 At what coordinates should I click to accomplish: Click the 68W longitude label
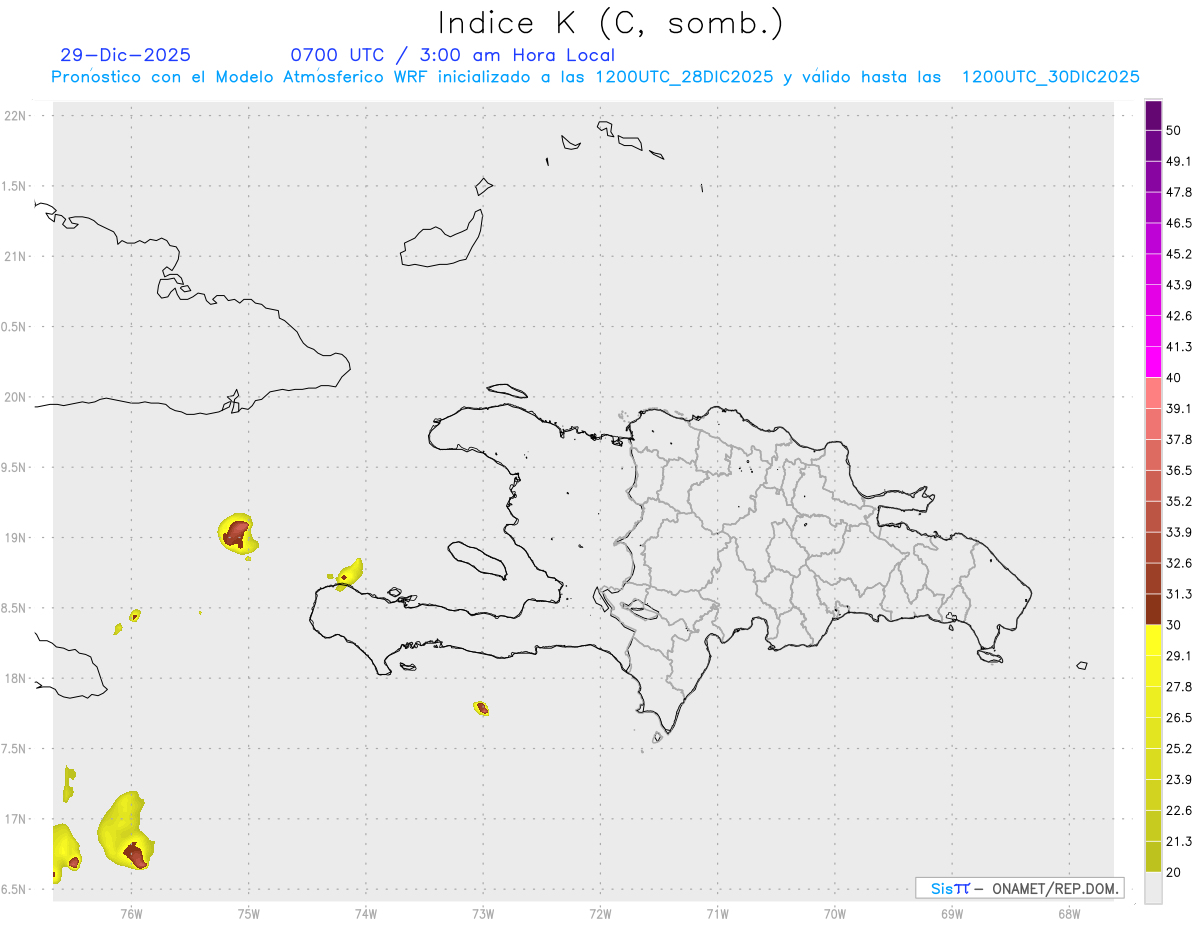pyautogui.click(x=1069, y=912)
